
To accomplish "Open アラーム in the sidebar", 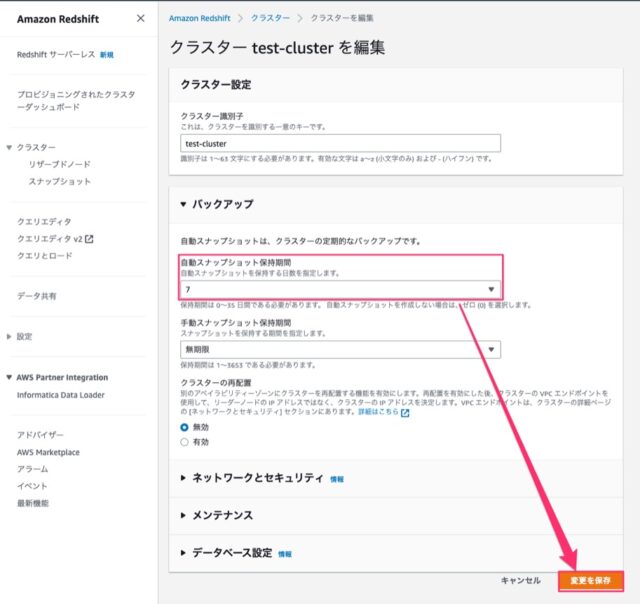I will point(32,469).
